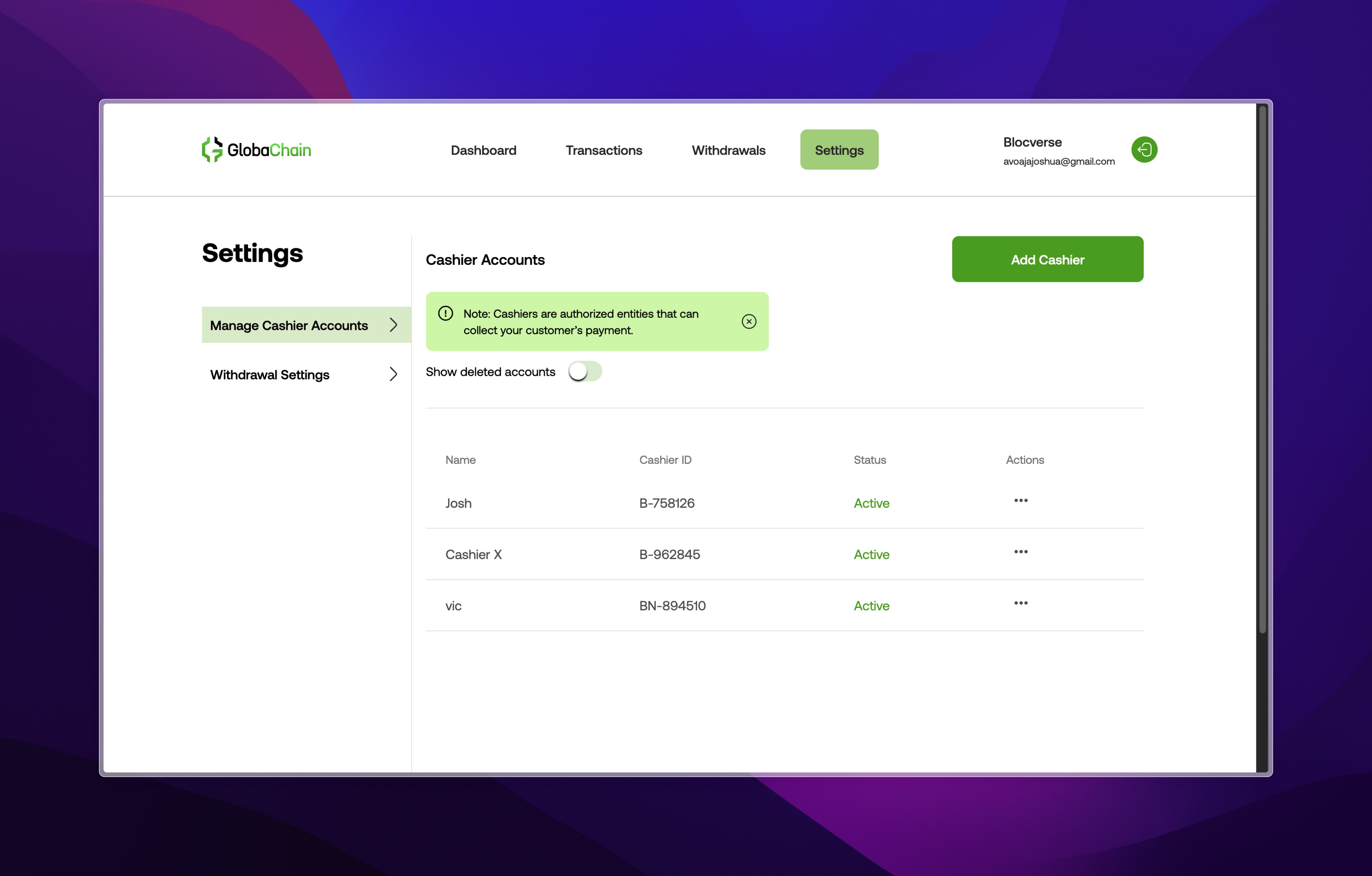Viewport: 1372px width, 876px height.
Task: Select Manage Cashier Accounts menu item
Action: coord(306,325)
